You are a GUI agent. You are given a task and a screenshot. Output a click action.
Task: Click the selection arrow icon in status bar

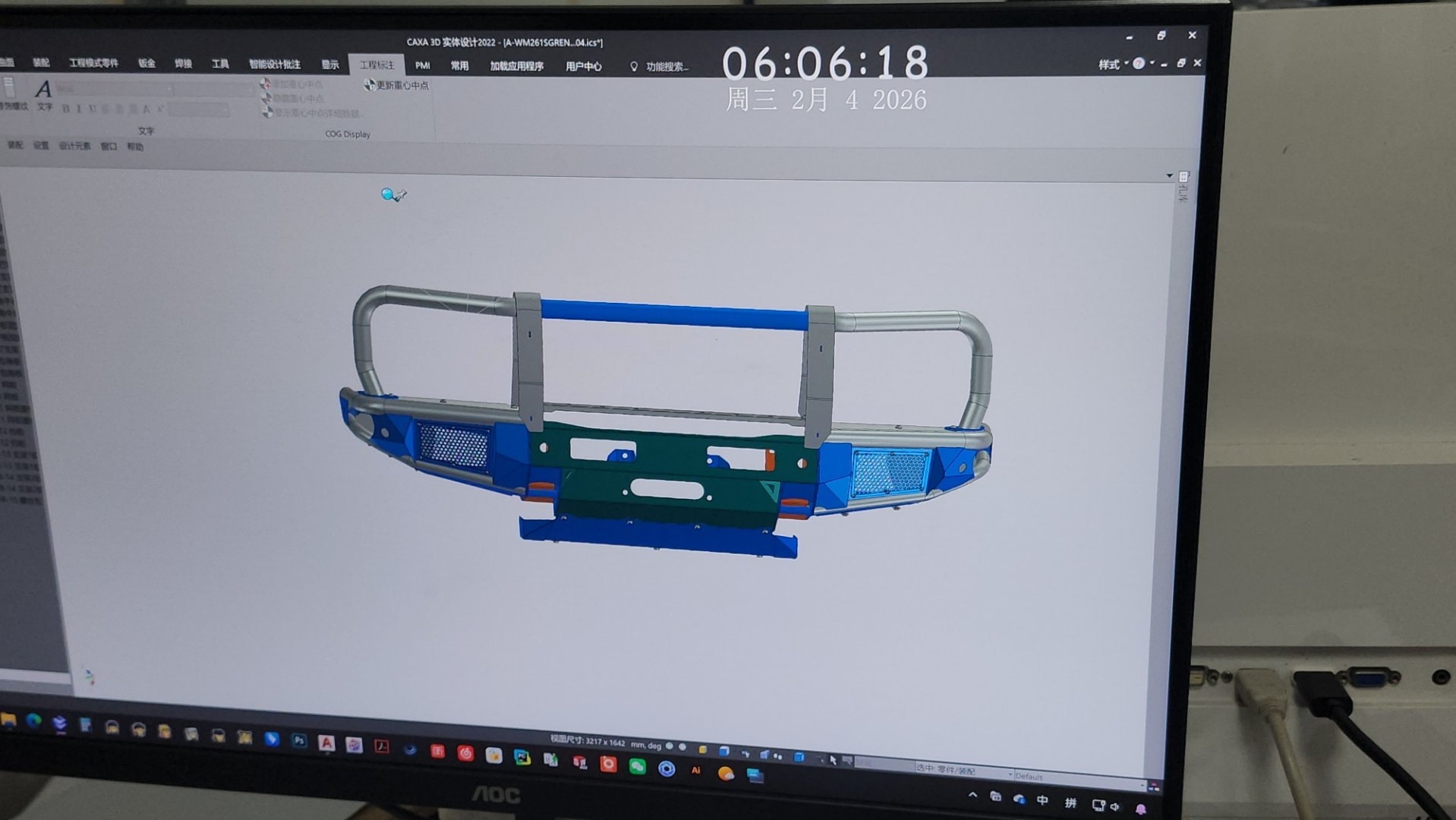(x=833, y=760)
